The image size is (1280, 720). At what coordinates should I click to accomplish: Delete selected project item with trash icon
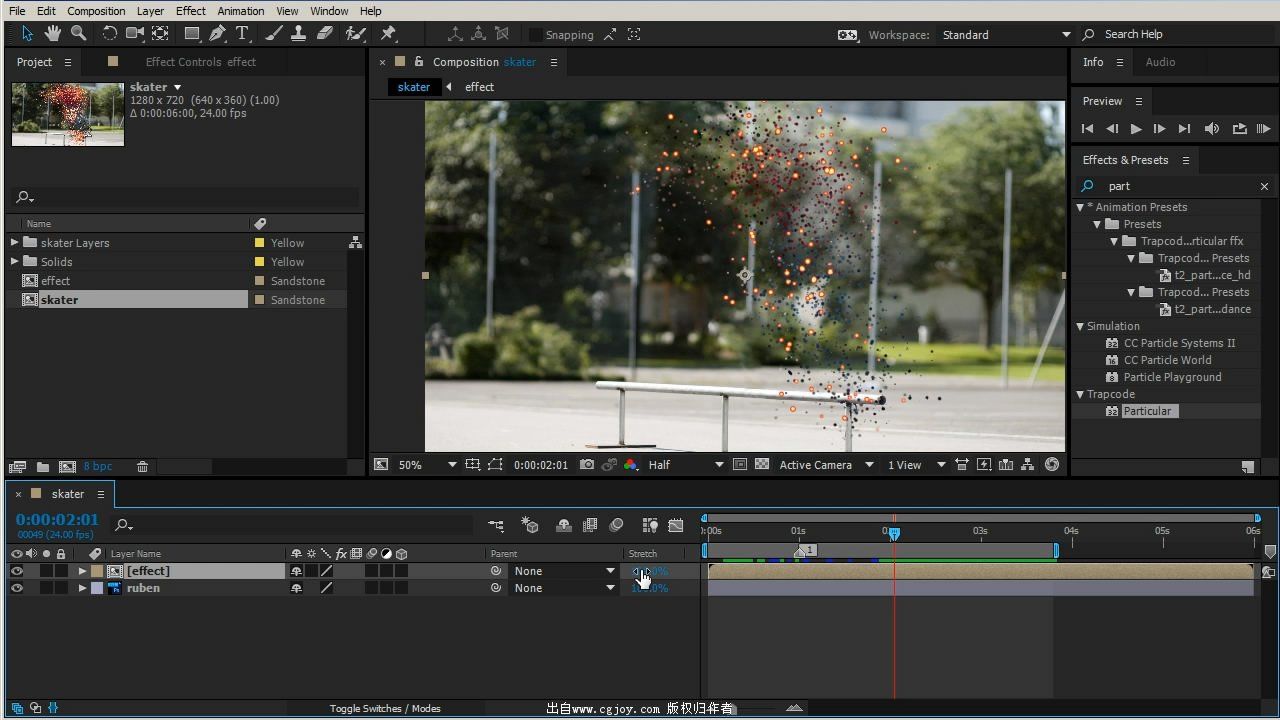[x=142, y=467]
